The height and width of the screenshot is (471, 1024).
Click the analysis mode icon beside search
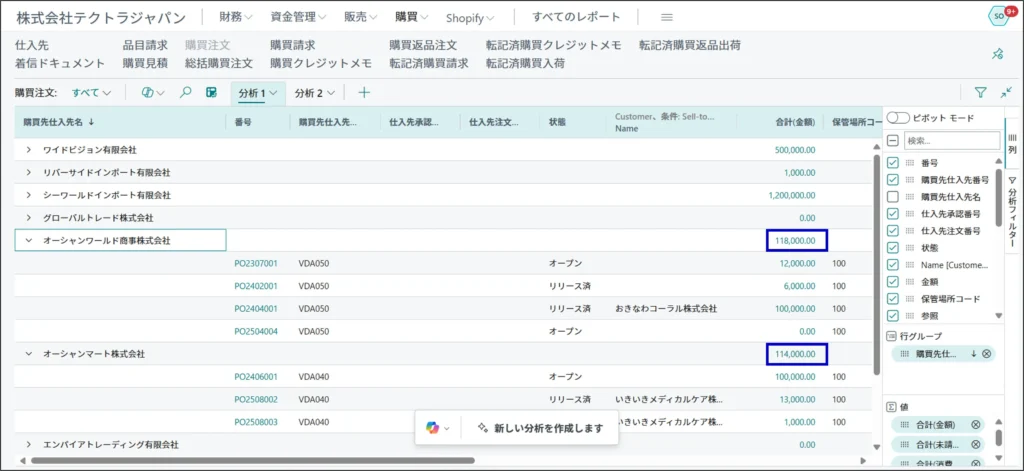point(211,92)
